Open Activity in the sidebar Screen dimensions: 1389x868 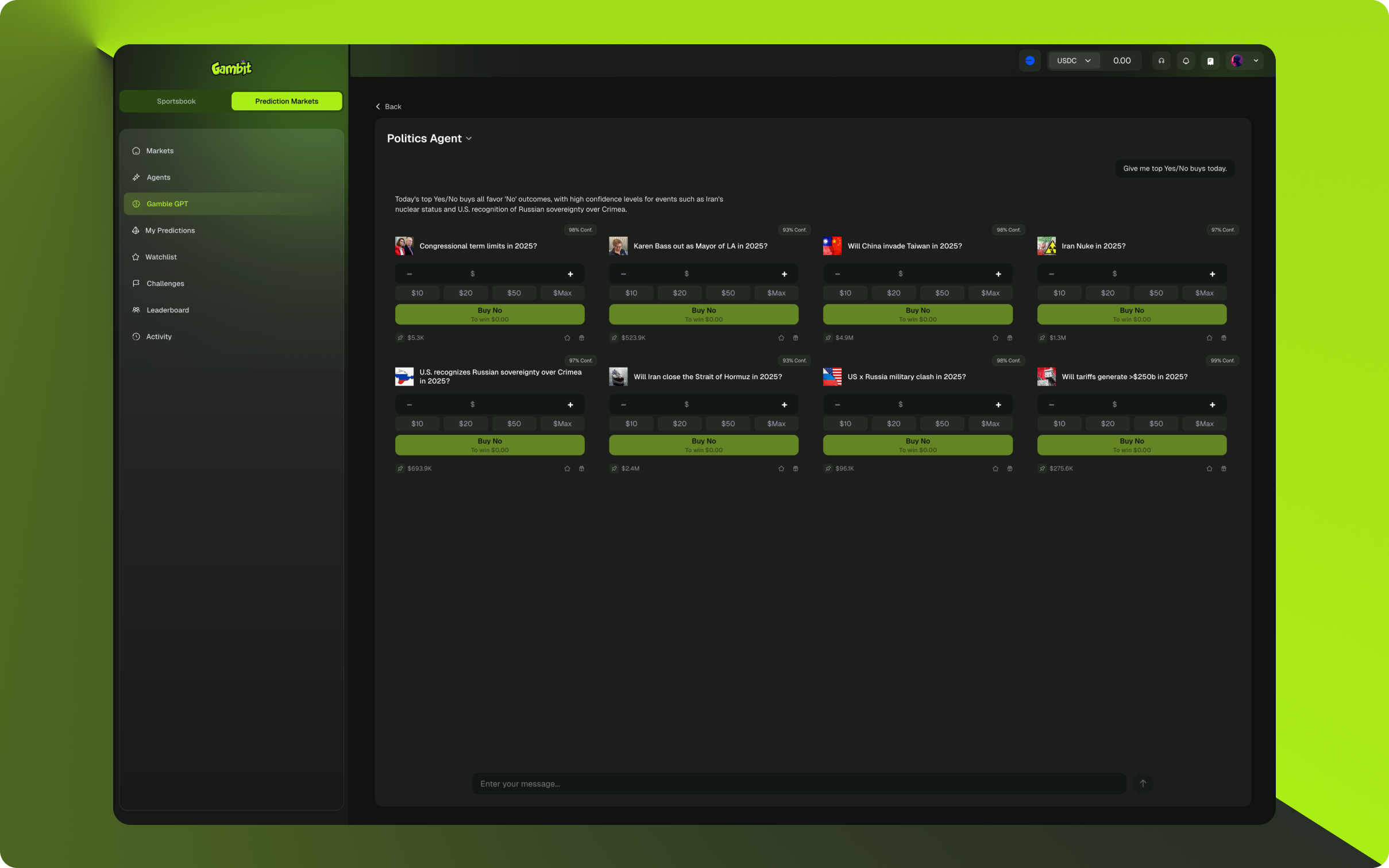(232, 337)
